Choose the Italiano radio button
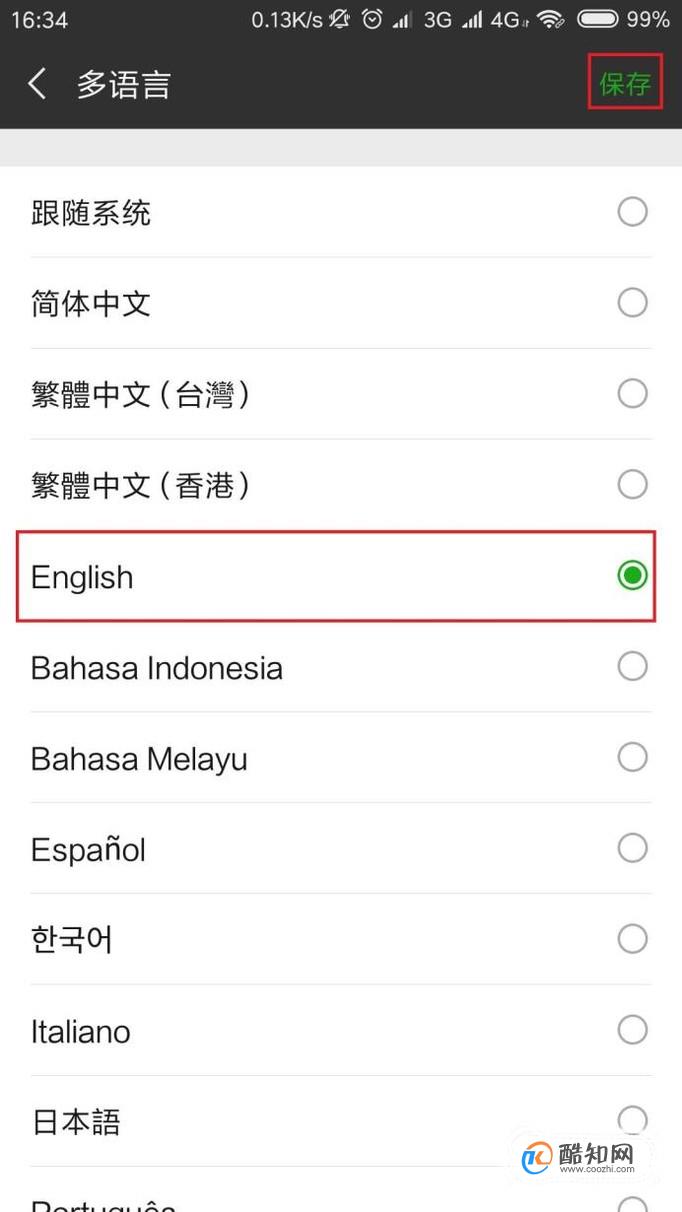Viewport: 682px width, 1212px height. (632, 1029)
